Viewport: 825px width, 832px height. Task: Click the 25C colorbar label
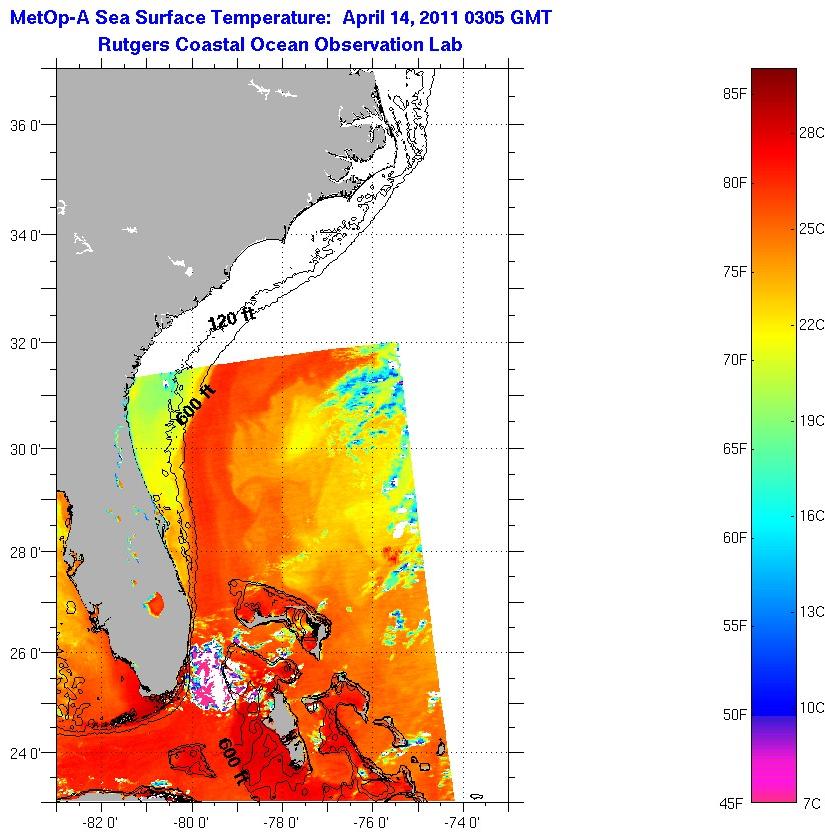tap(812, 229)
